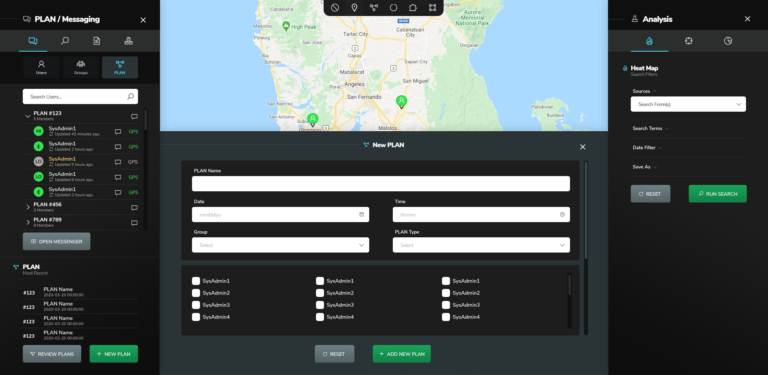Click the High Peak map landmark icon

tap(286, 26)
